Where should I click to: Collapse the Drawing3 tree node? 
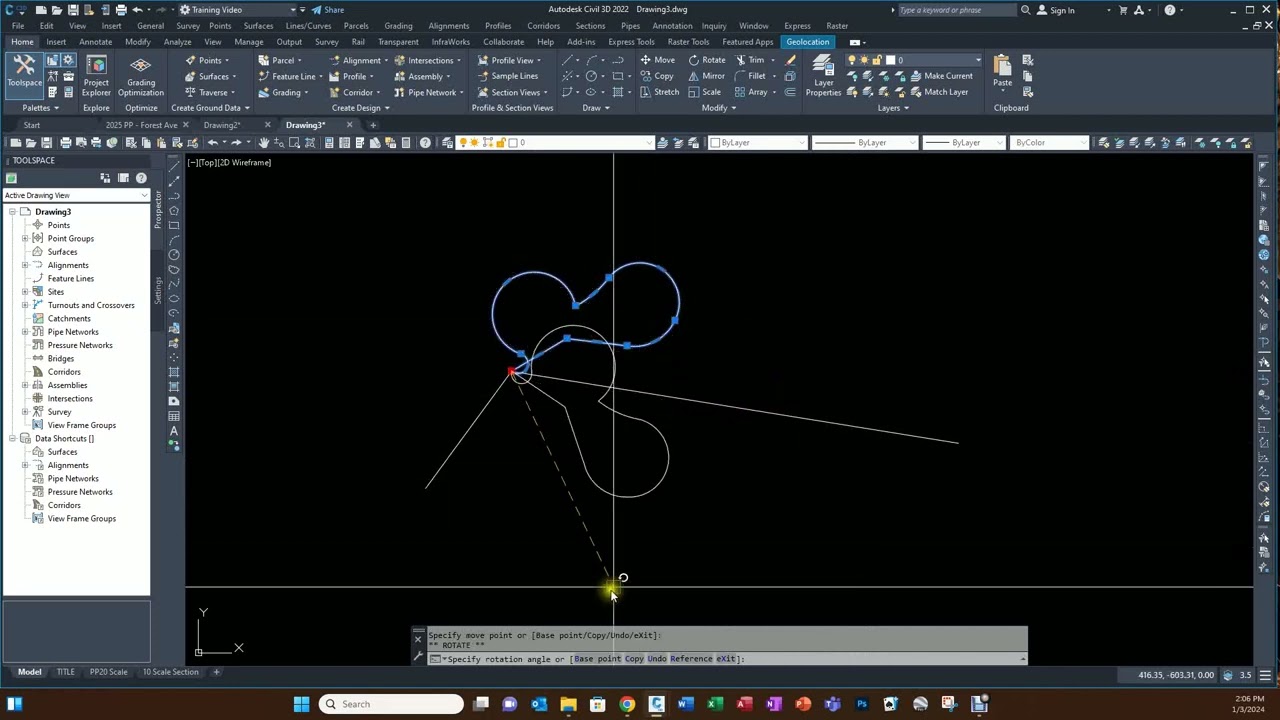coord(12,212)
